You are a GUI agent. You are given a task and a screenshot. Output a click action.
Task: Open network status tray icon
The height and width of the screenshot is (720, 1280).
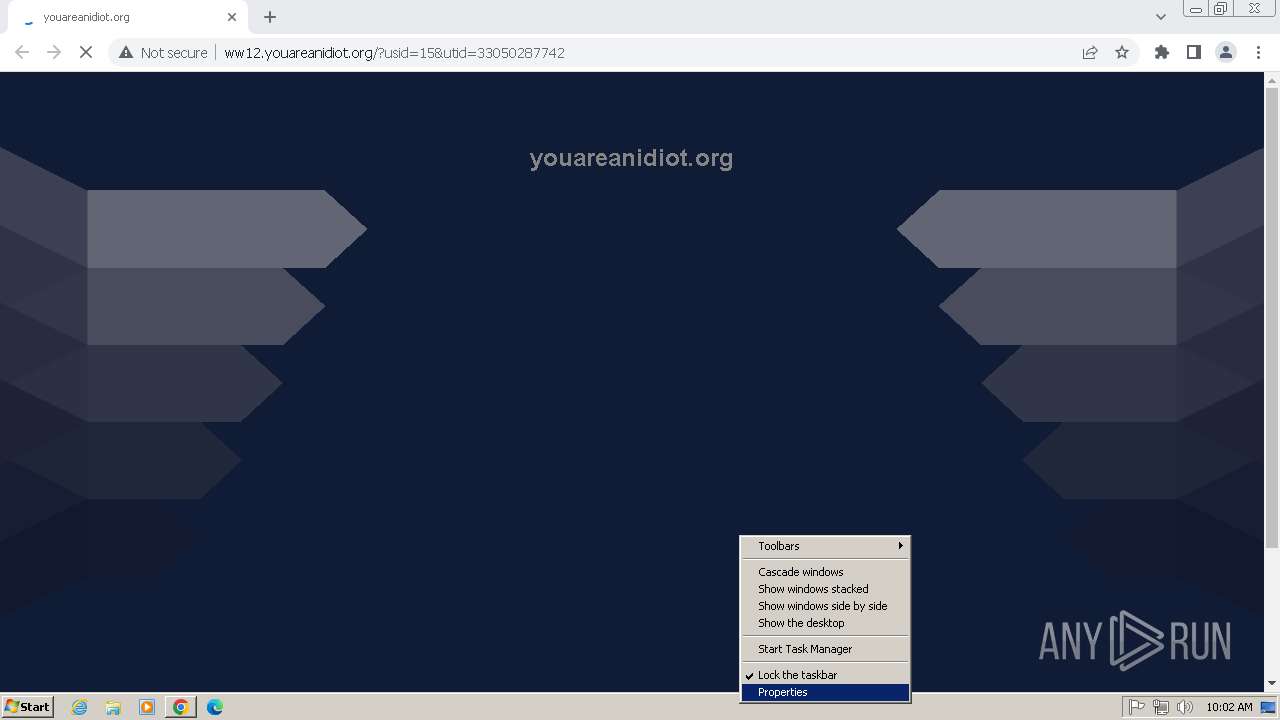click(1161, 707)
